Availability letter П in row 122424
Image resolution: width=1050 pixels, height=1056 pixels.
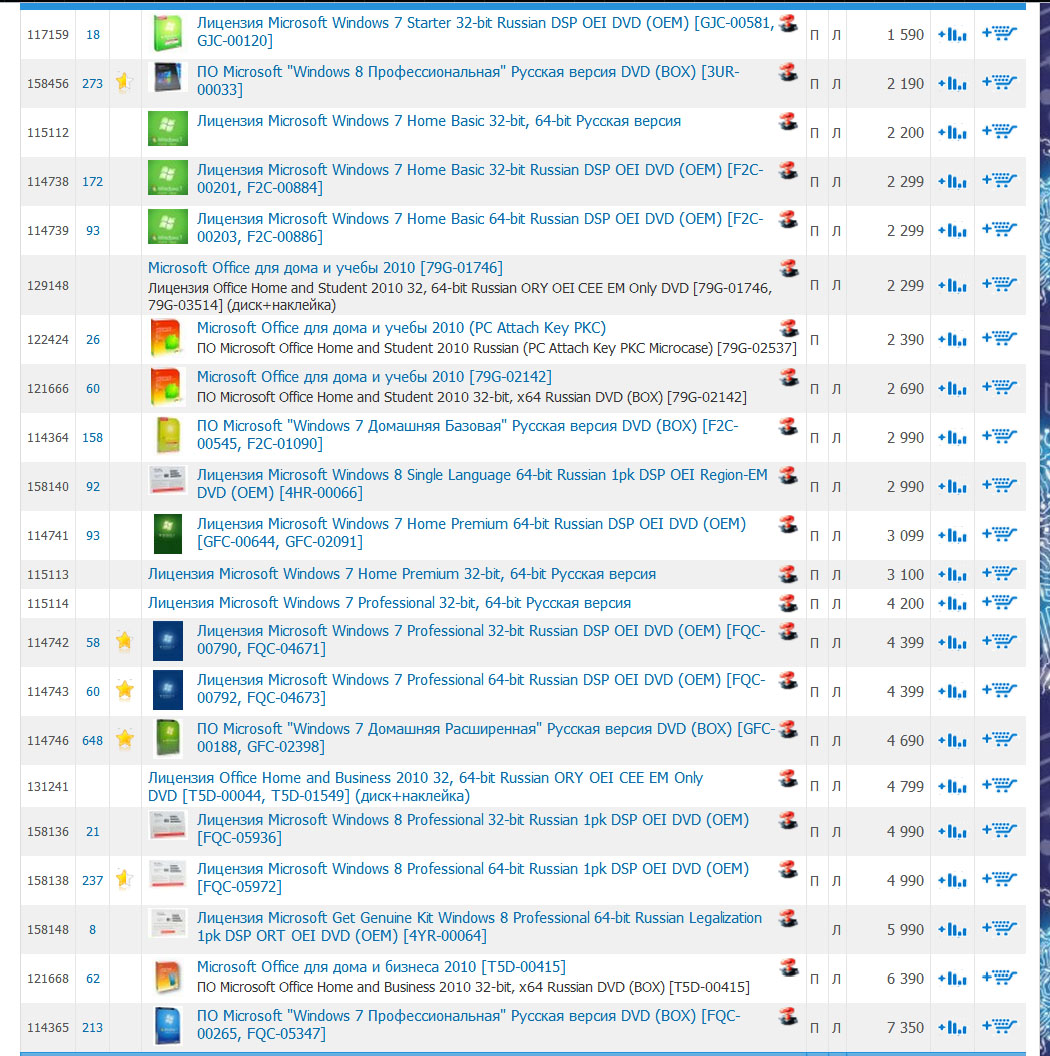pyautogui.click(x=814, y=340)
